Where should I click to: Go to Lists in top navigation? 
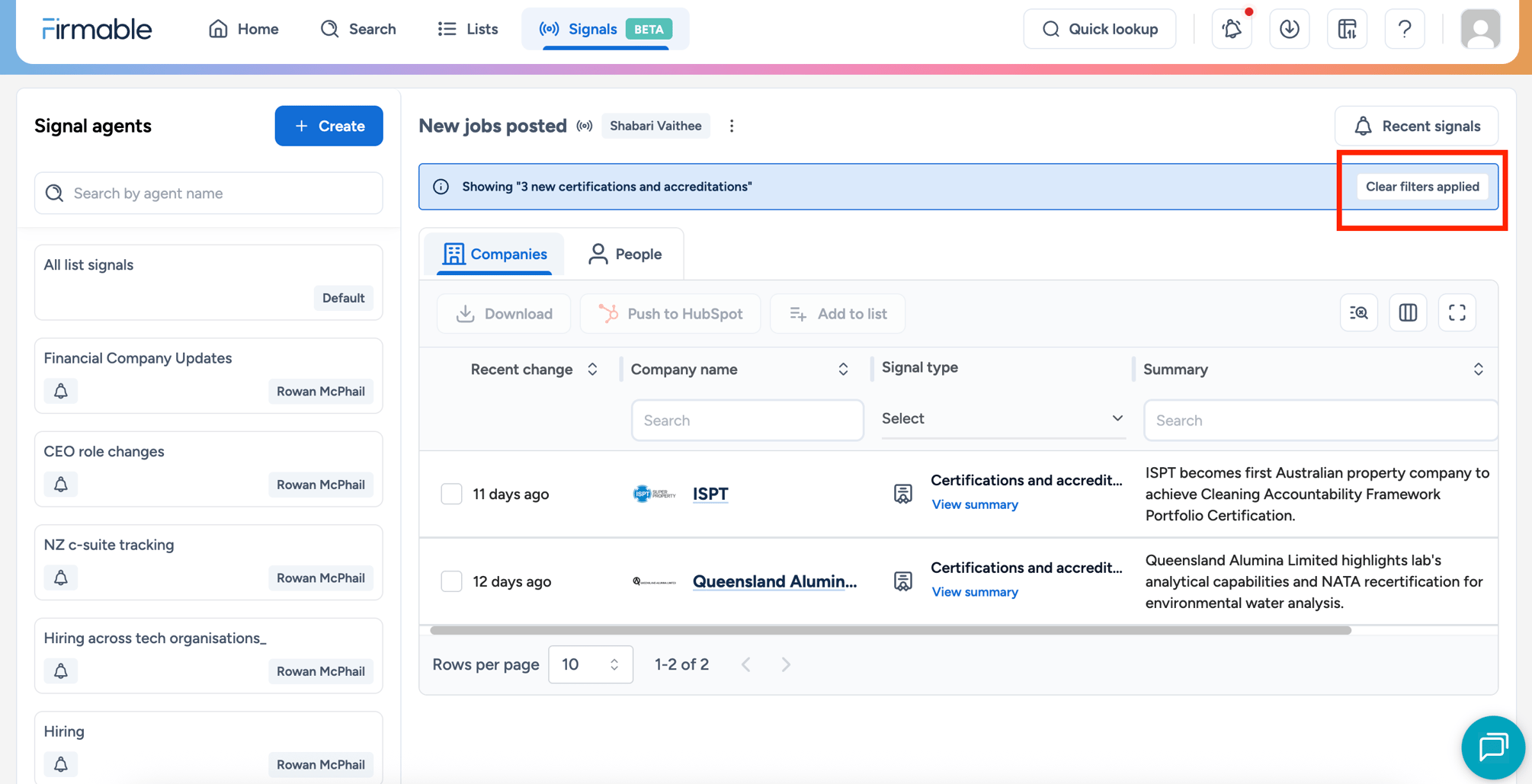pos(468,29)
